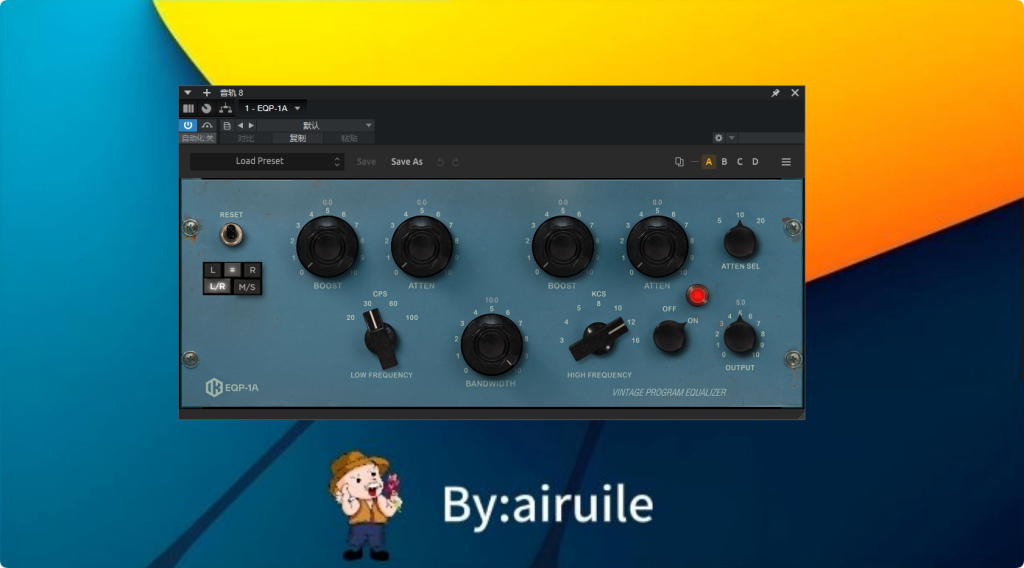The height and width of the screenshot is (568, 1024).
Task: Select preset slot B
Action: pyautogui.click(x=724, y=162)
